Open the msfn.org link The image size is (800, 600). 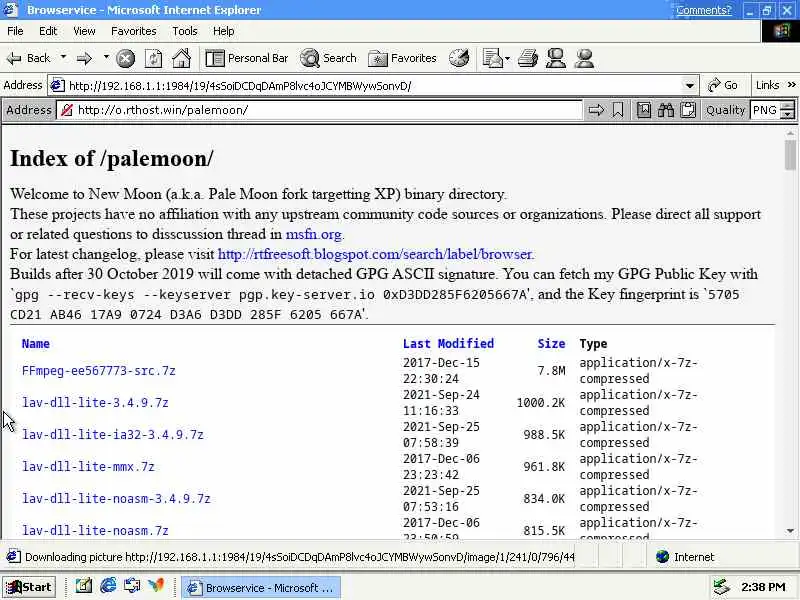(313, 234)
